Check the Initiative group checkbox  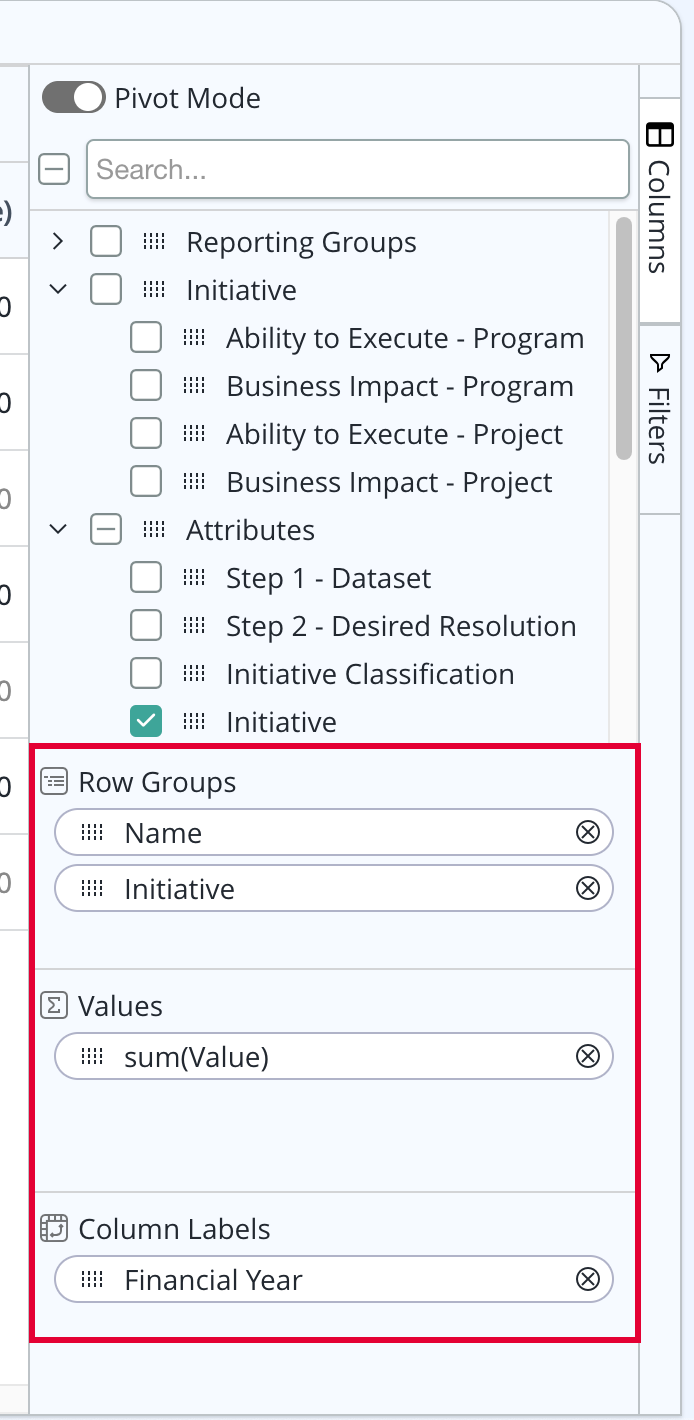click(x=106, y=290)
